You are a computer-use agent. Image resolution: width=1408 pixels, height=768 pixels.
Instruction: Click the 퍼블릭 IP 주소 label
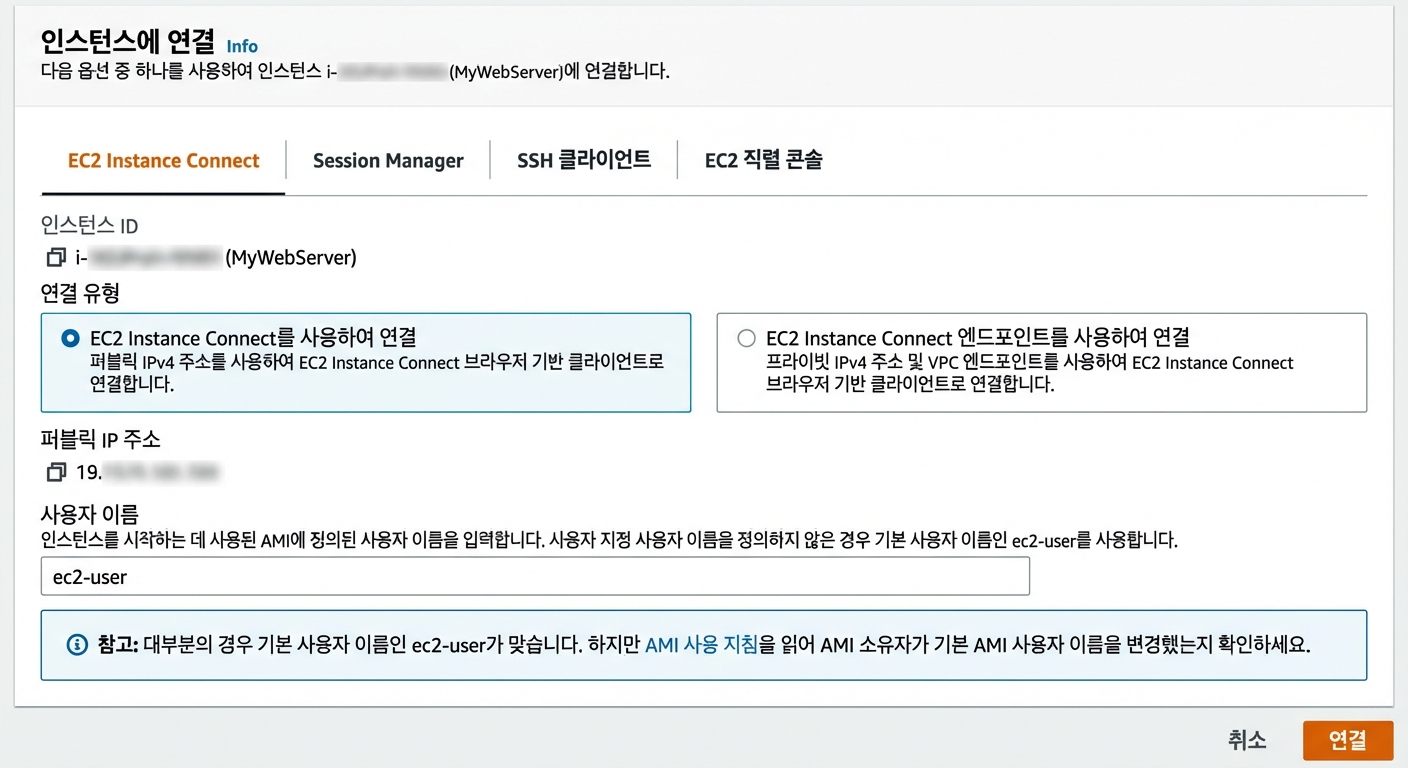click(100, 440)
